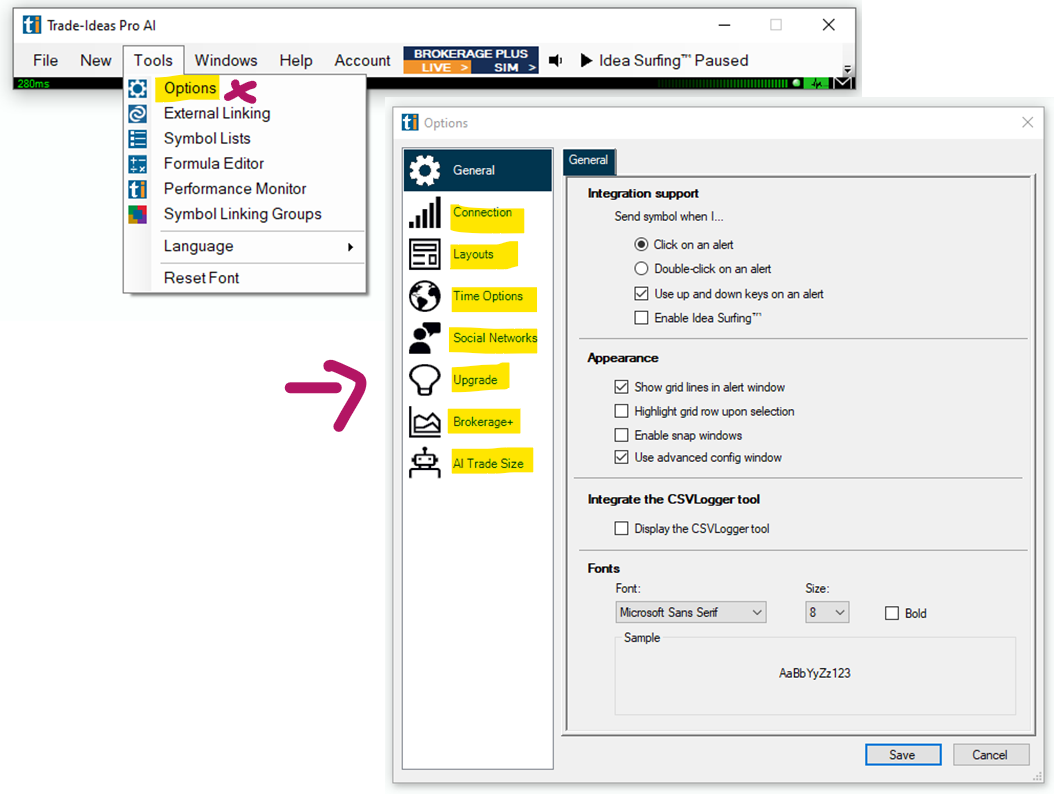This screenshot has height=794, width=1056.
Task: Choose Symbol Linking Groups menu entry
Action: (x=242, y=214)
